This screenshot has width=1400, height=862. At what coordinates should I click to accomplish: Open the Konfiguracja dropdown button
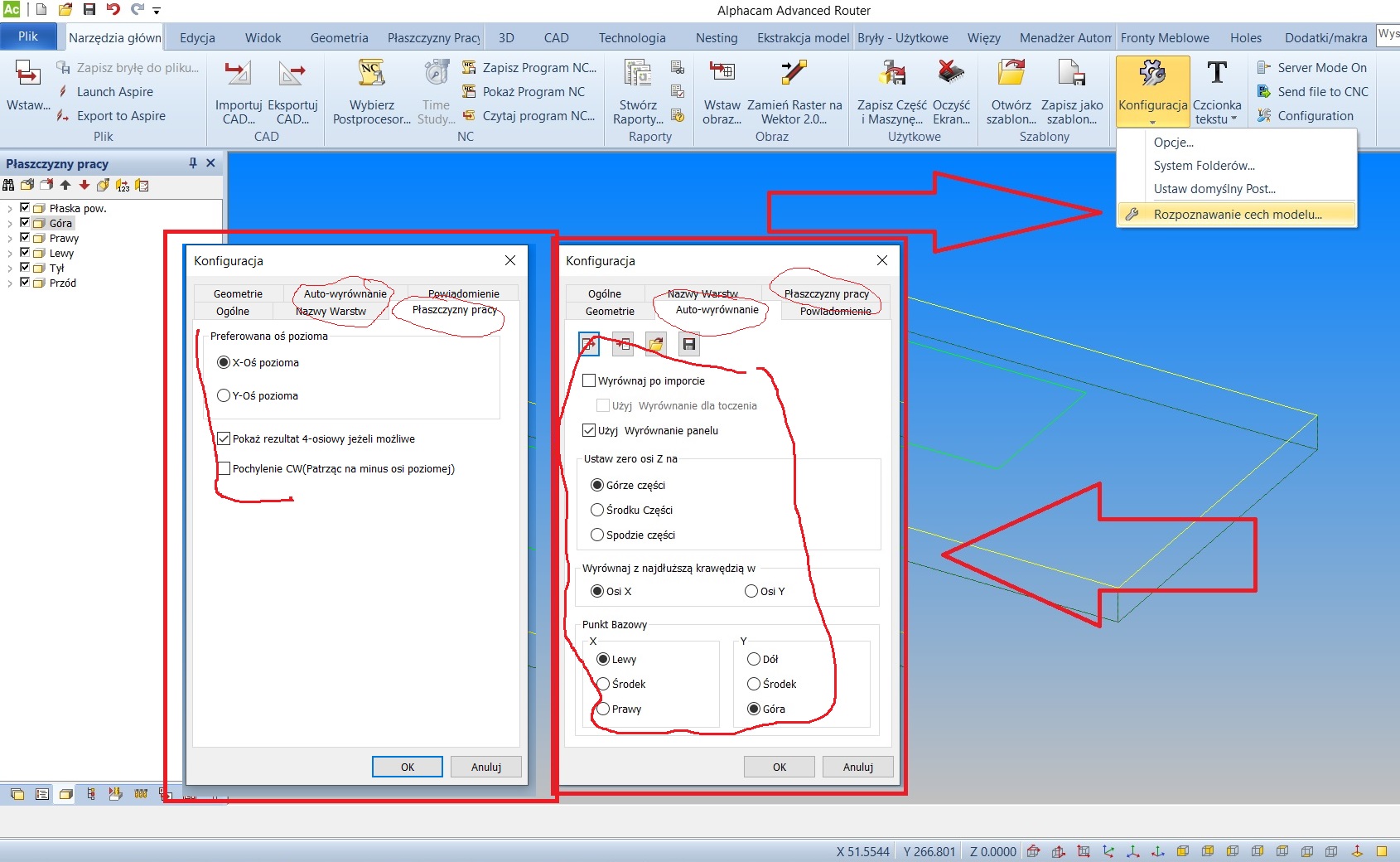click(1152, 91)
